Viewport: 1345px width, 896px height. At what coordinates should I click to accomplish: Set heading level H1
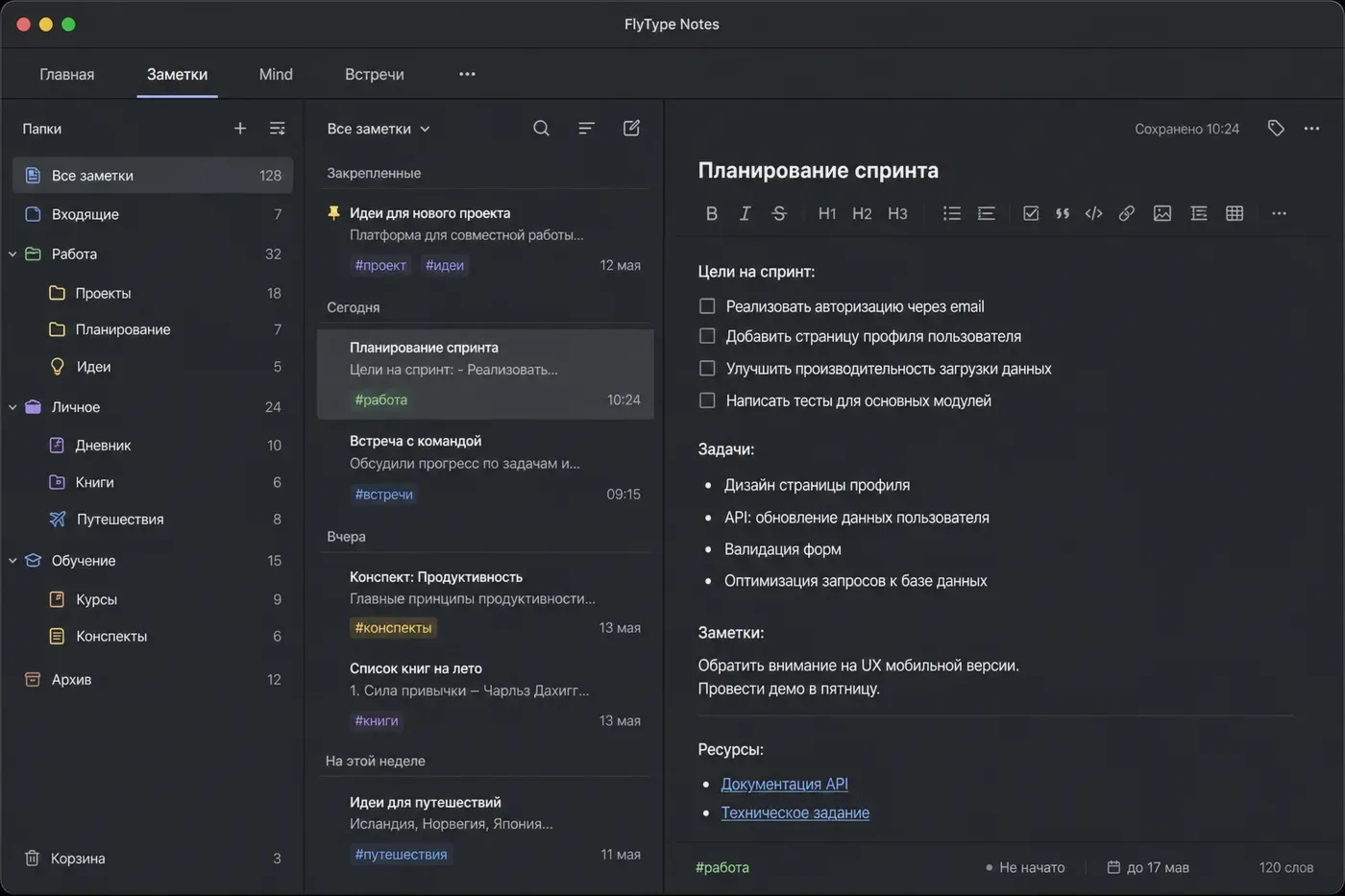tap(827, 213)
